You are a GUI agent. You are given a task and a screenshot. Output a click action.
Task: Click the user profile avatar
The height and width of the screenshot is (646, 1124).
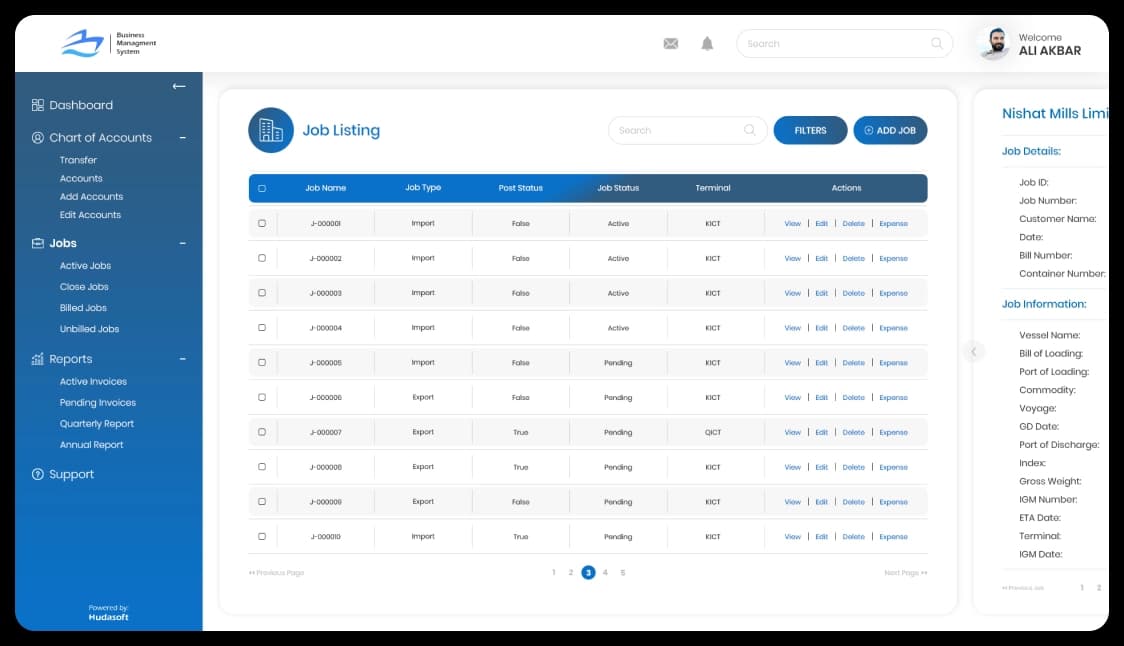coord(992,44)
